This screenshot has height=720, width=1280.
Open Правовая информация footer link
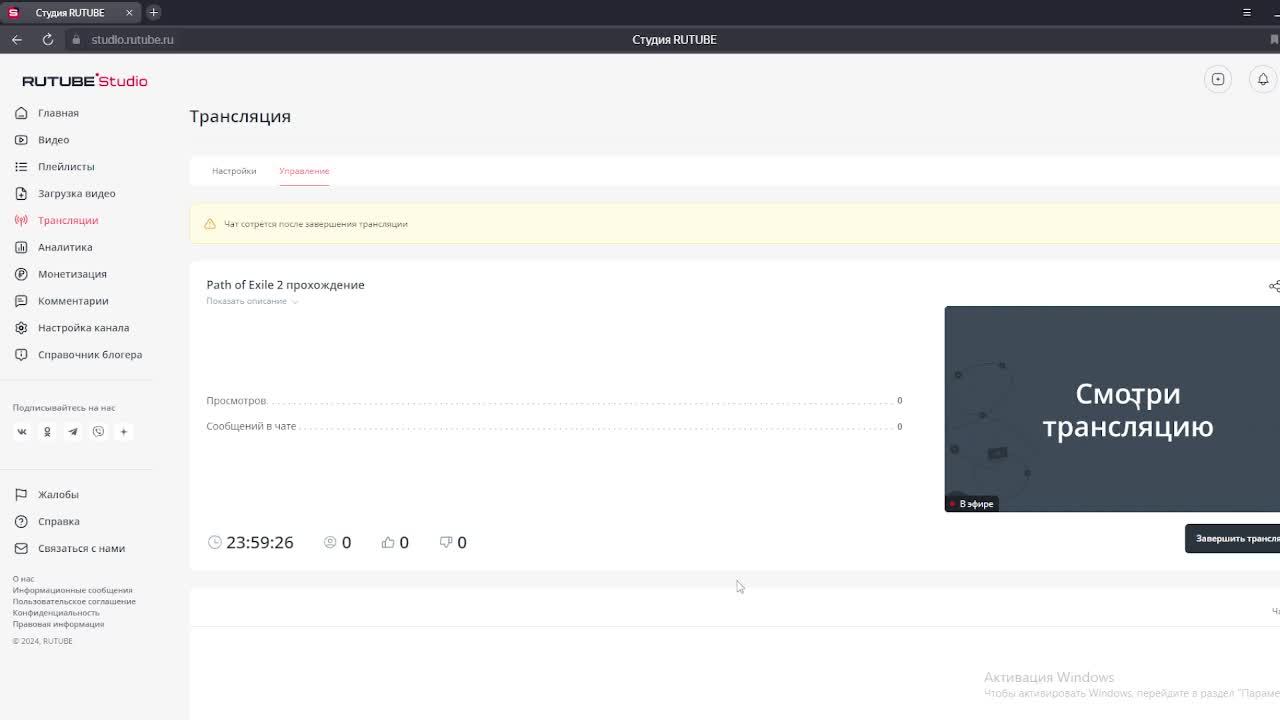[58, 624]
